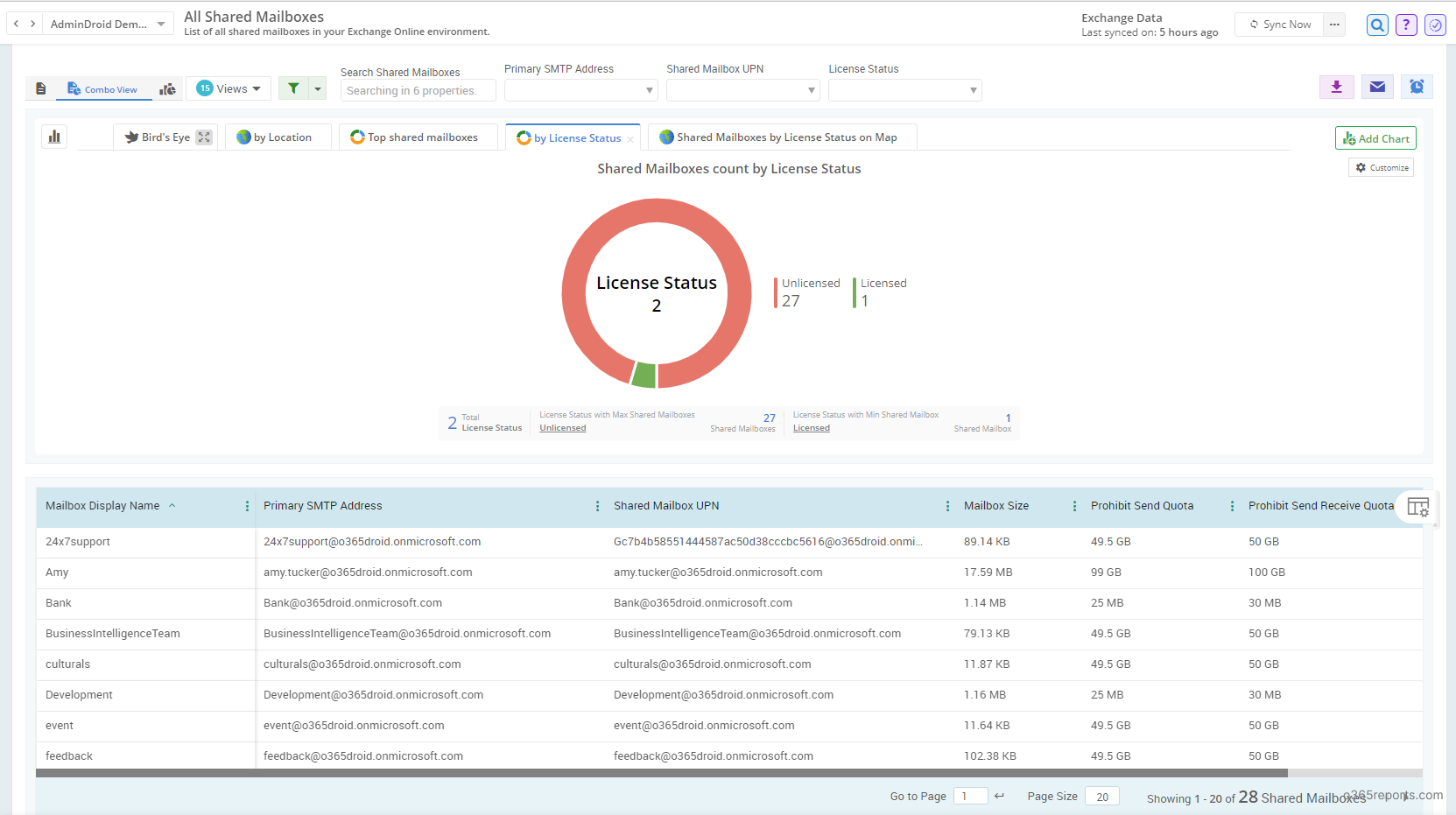This screenshot has width=1456, height=815.
Task: Go forward with the right navigation arrow
Action: (33, 24)
